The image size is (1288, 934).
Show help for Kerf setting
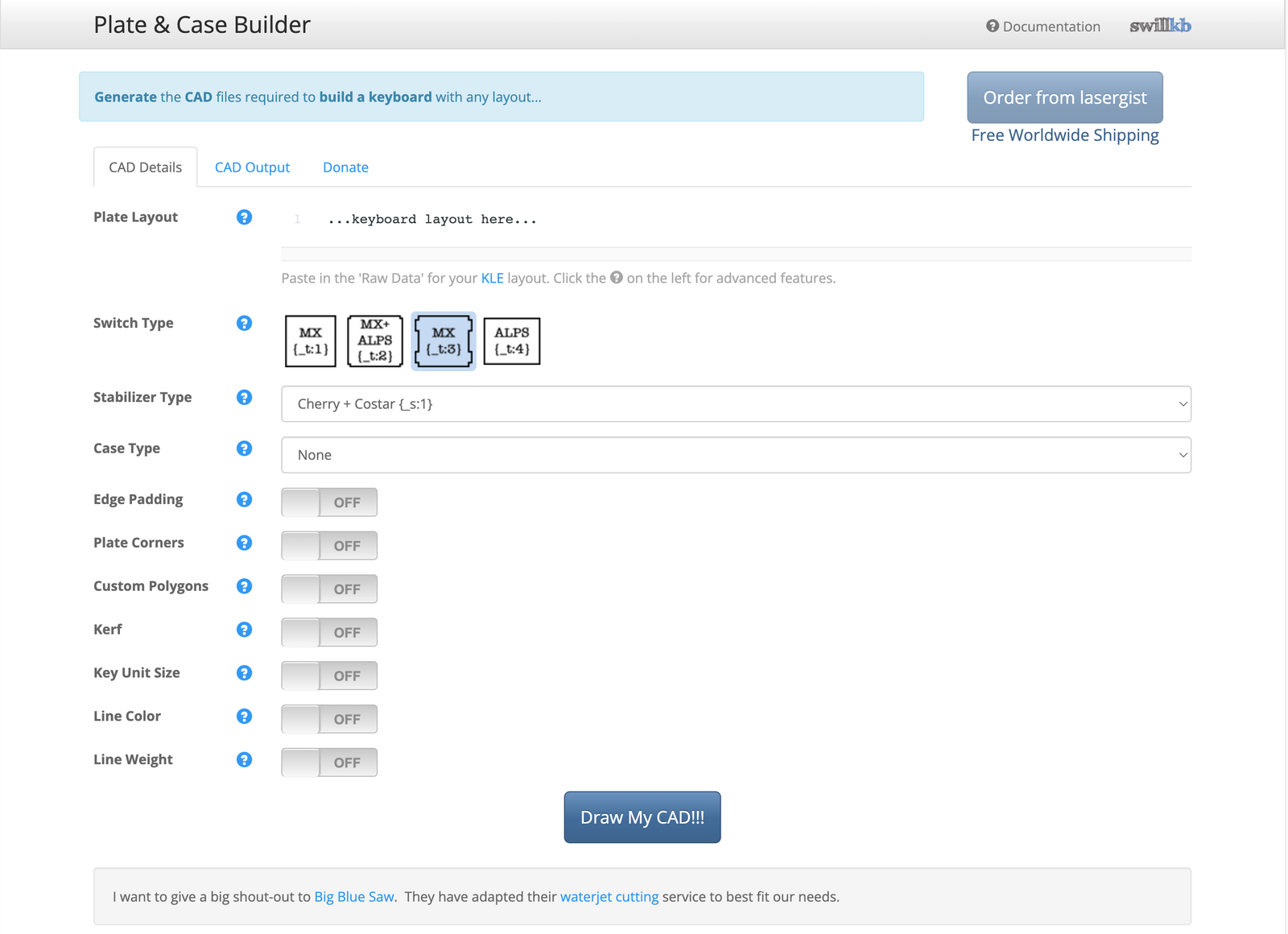tap(244, 630)
